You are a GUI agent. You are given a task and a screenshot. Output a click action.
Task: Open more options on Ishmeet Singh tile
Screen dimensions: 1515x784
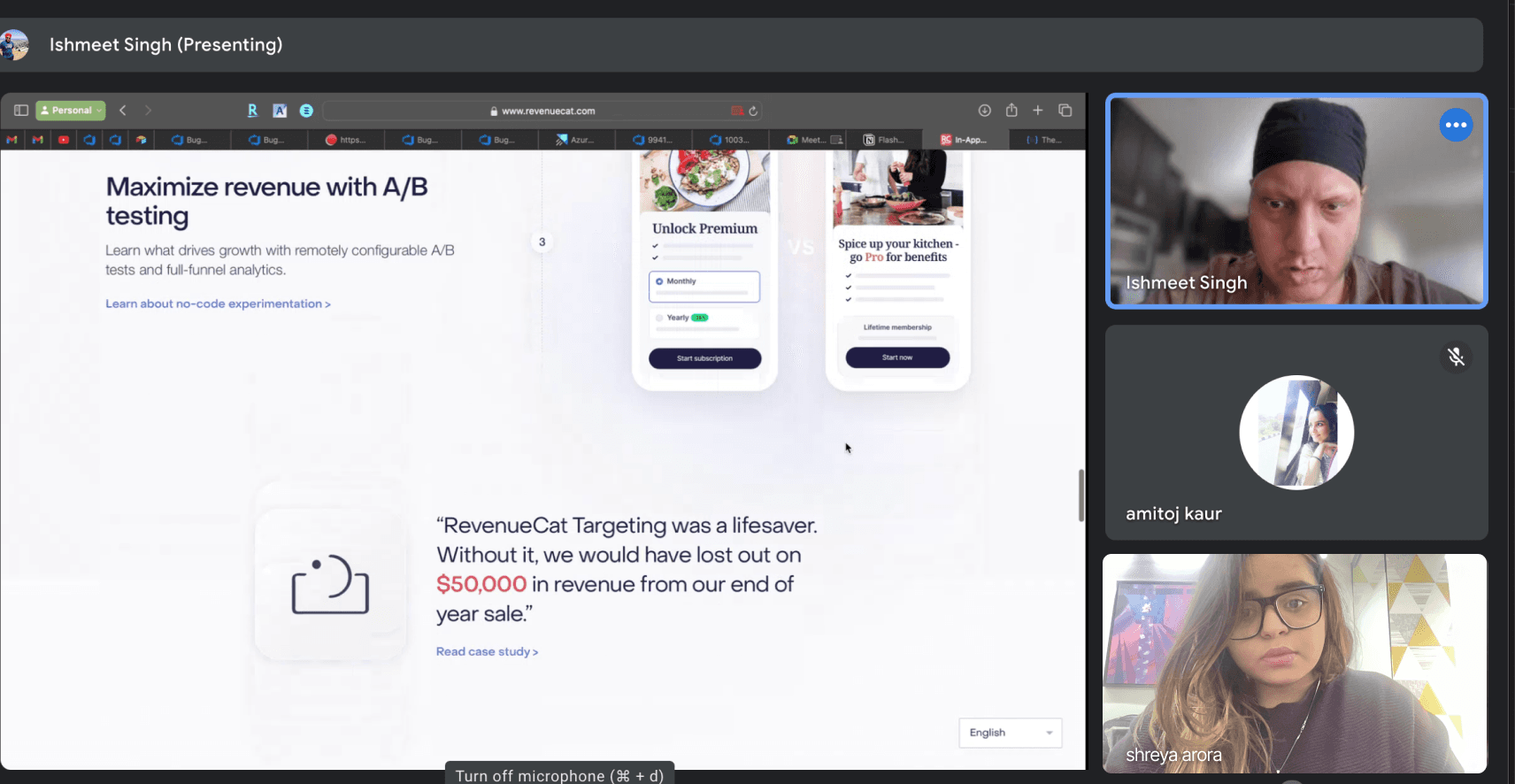tap(1456, 125)
